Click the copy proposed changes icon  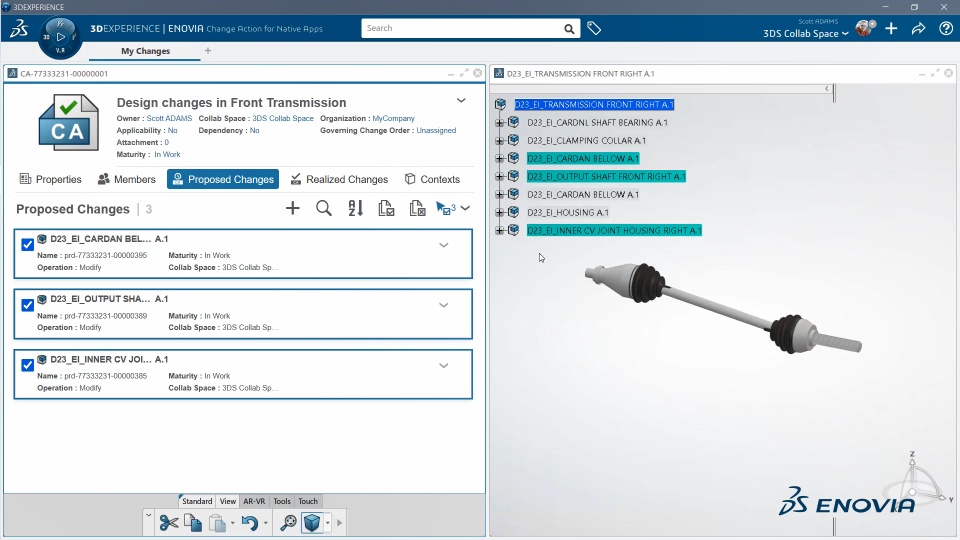point(386,208)
